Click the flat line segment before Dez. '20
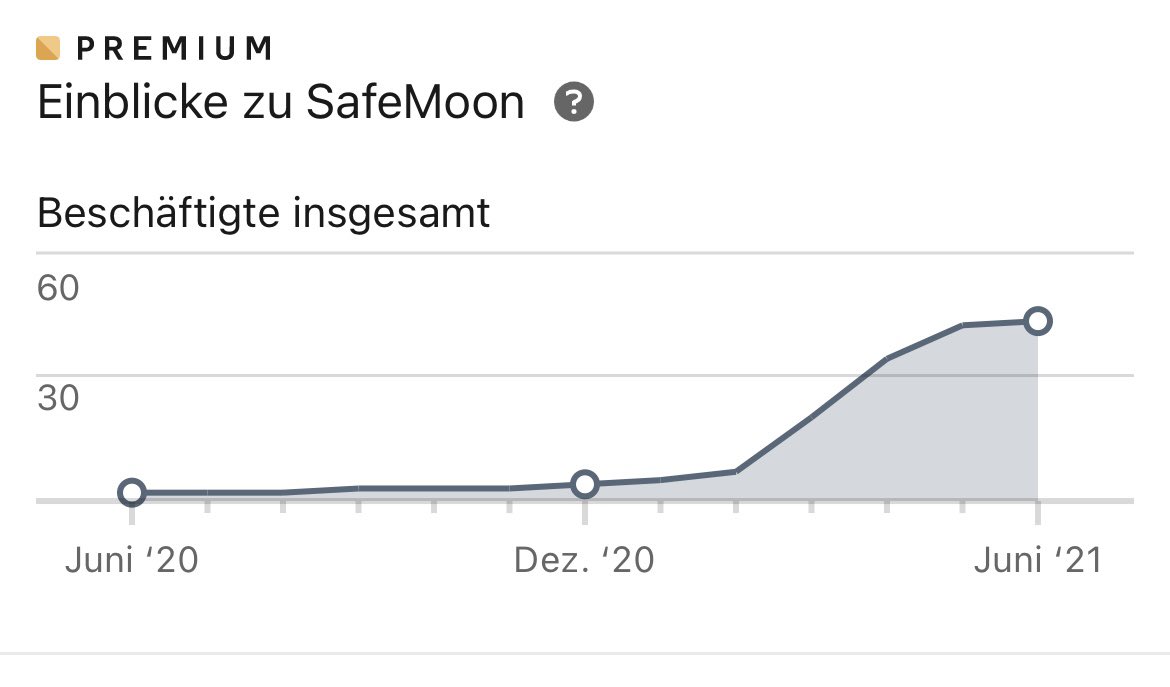Viewport: 1170px width, 687px height. pyautogui.click(x=434, y=489)
